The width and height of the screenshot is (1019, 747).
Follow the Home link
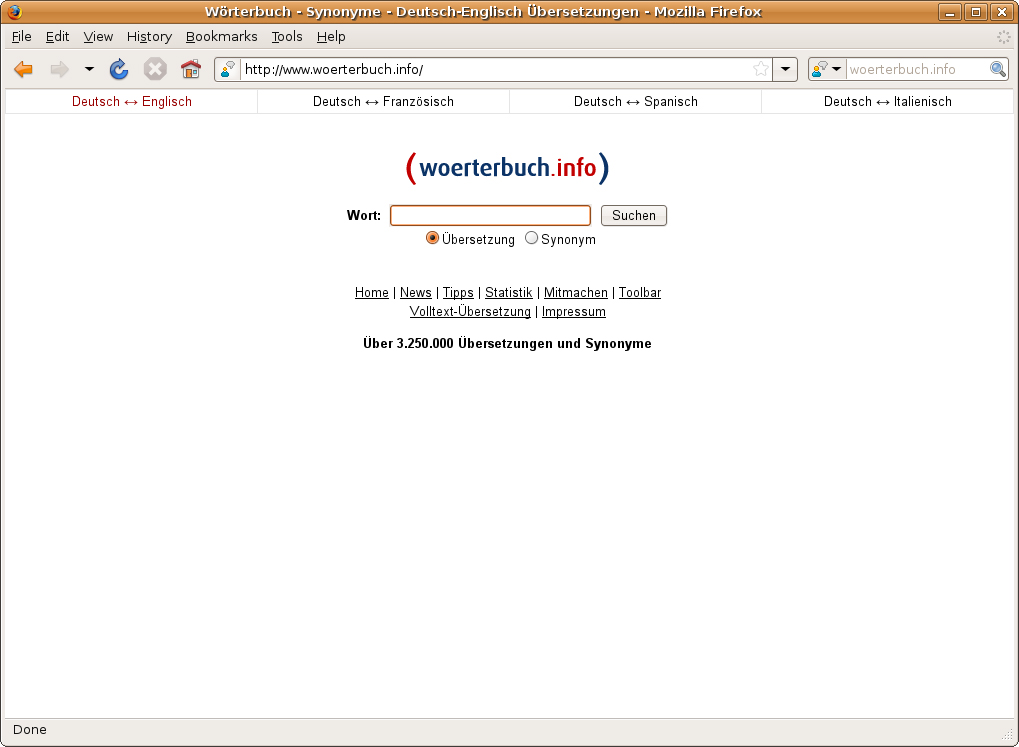372,293
